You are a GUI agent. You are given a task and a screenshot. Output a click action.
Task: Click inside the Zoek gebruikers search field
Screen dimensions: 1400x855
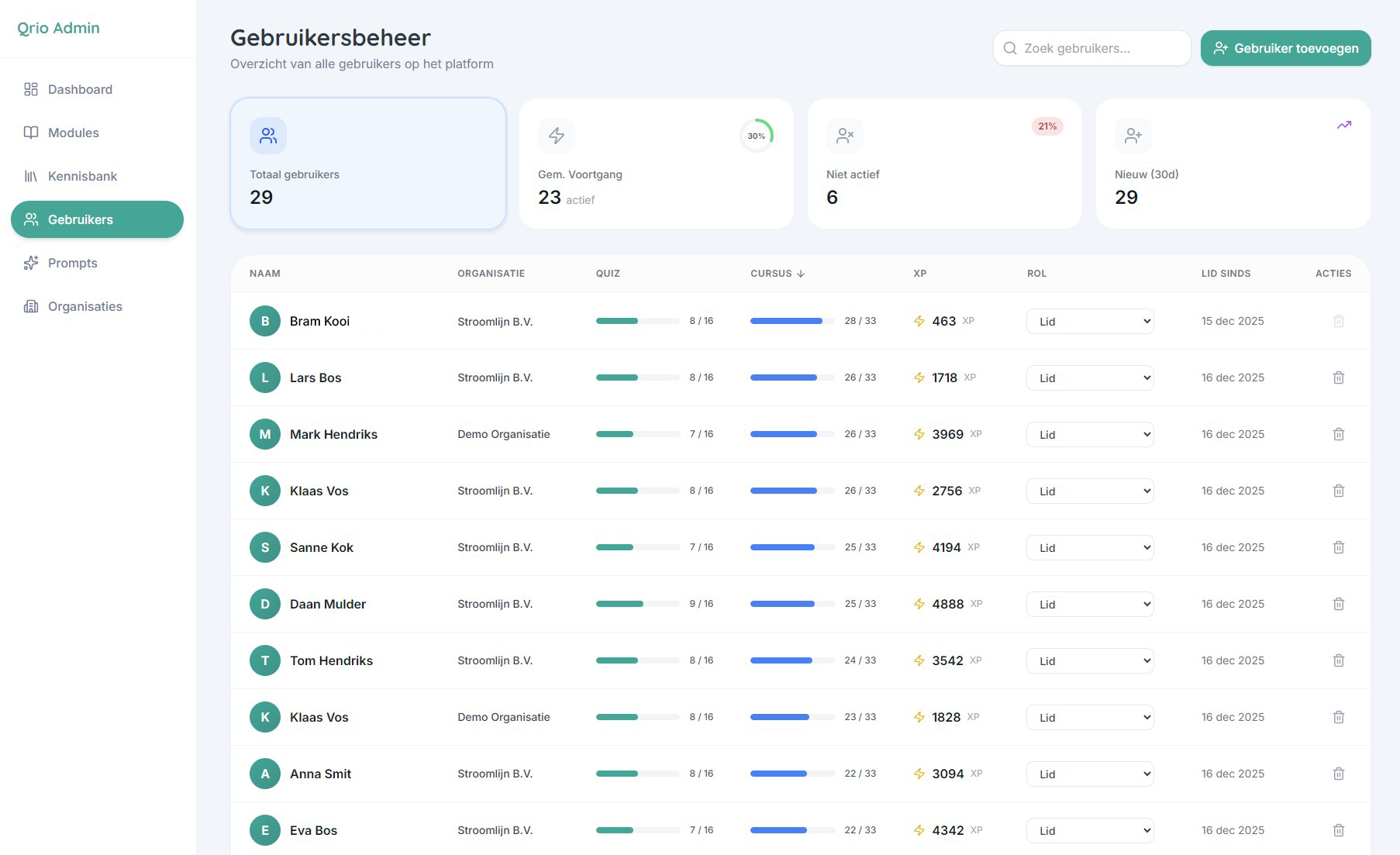point(1091,48)
